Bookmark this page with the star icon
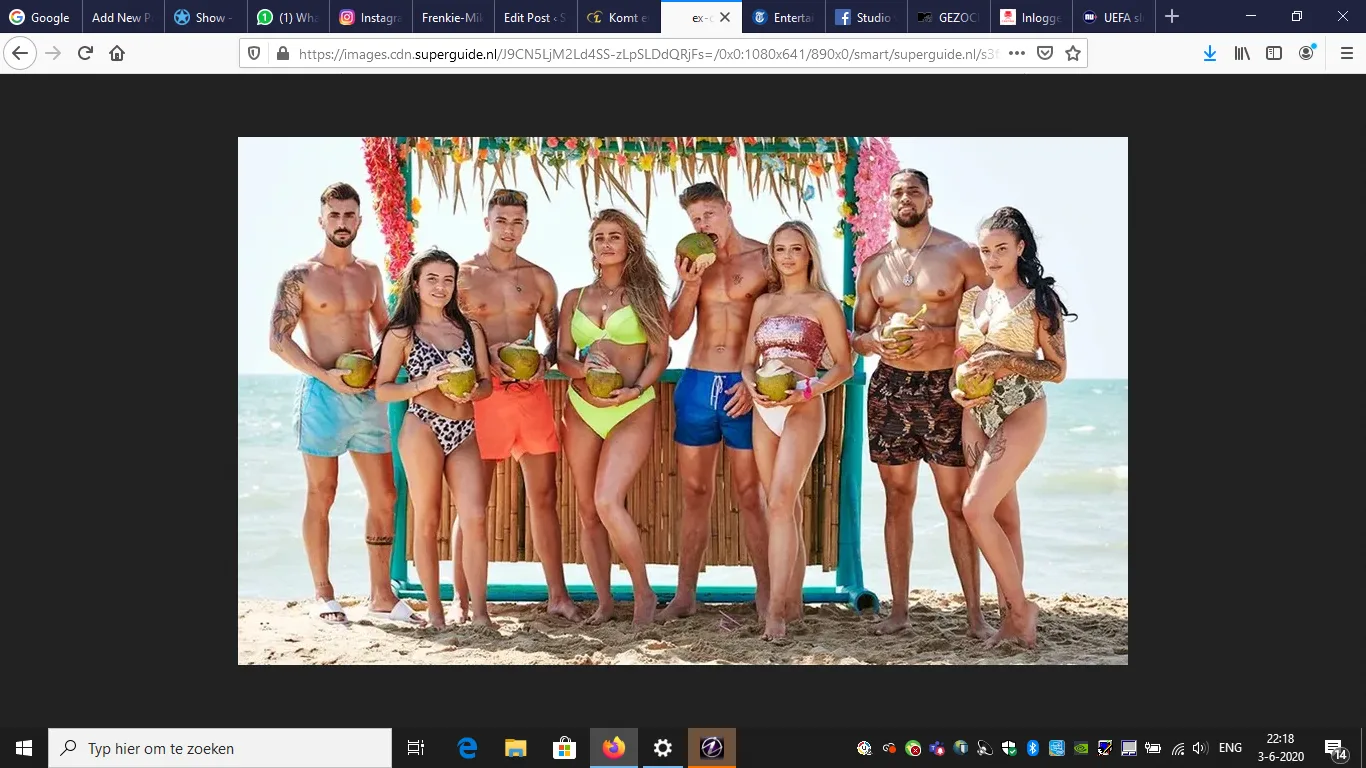The height and width of the screenshot is (768, 1366). (x=1072, y=54)
